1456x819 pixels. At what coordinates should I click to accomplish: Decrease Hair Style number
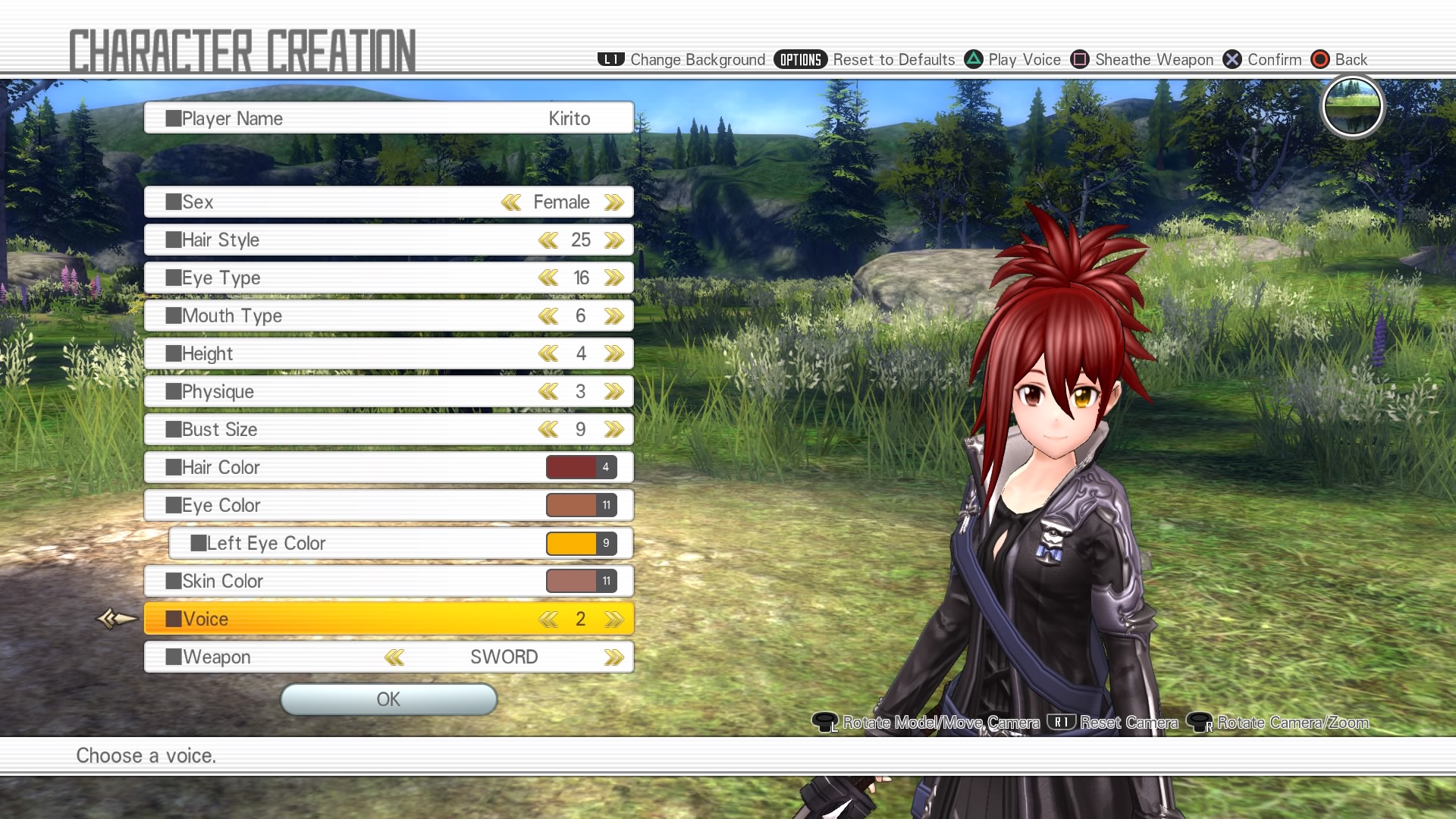tap(548, 240)
